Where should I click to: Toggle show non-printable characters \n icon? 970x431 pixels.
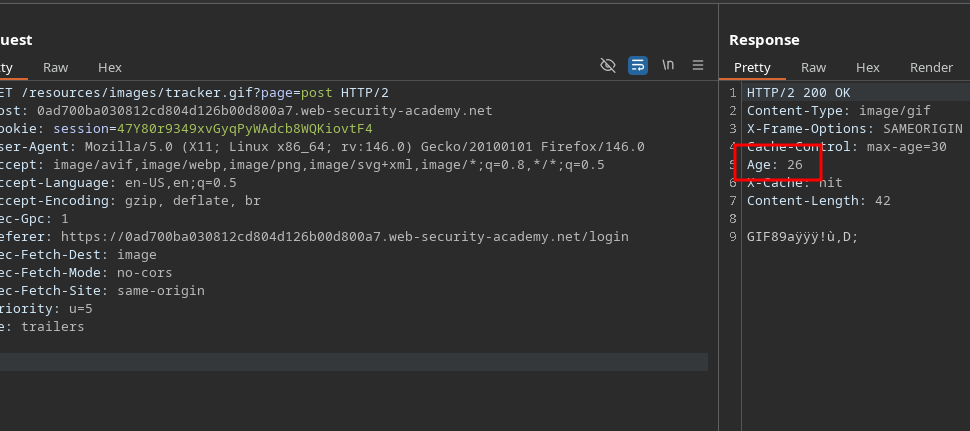[668, 65]
